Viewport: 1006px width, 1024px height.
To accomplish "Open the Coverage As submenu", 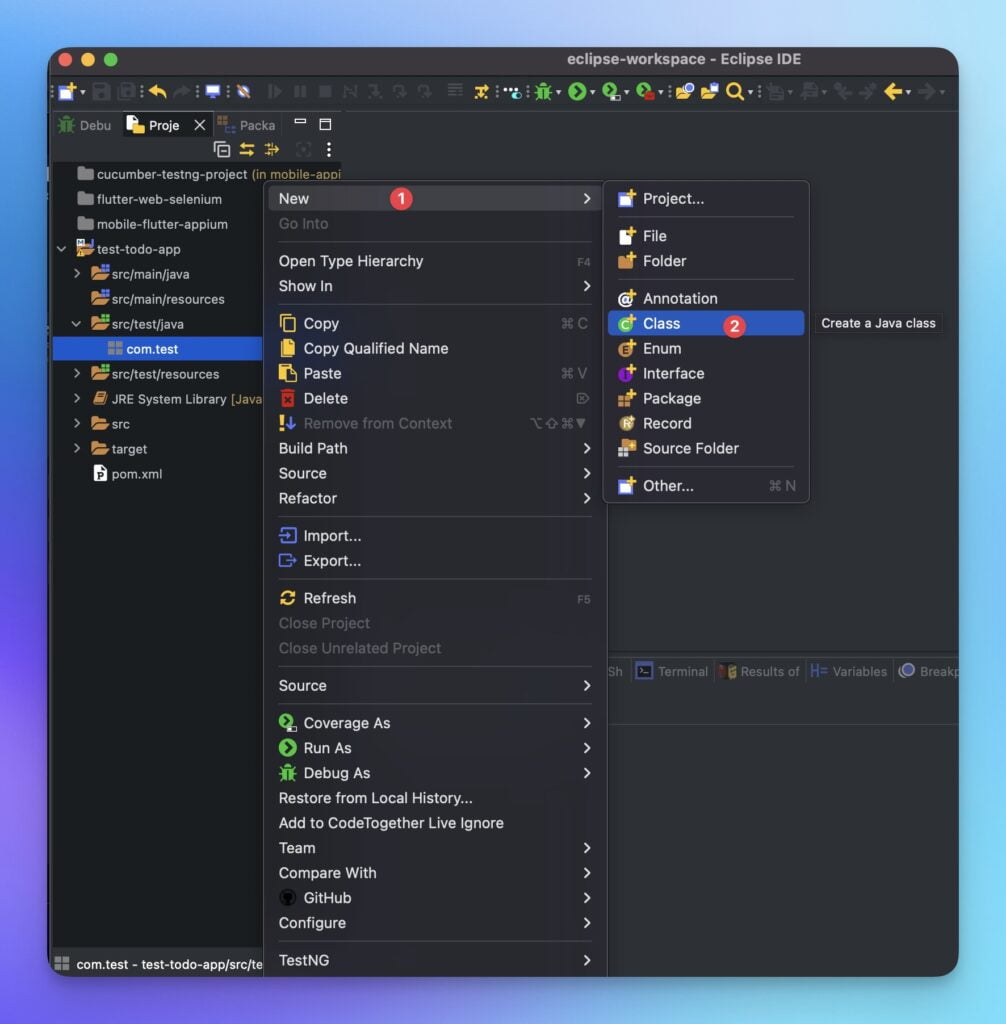I will pos(434,723).
